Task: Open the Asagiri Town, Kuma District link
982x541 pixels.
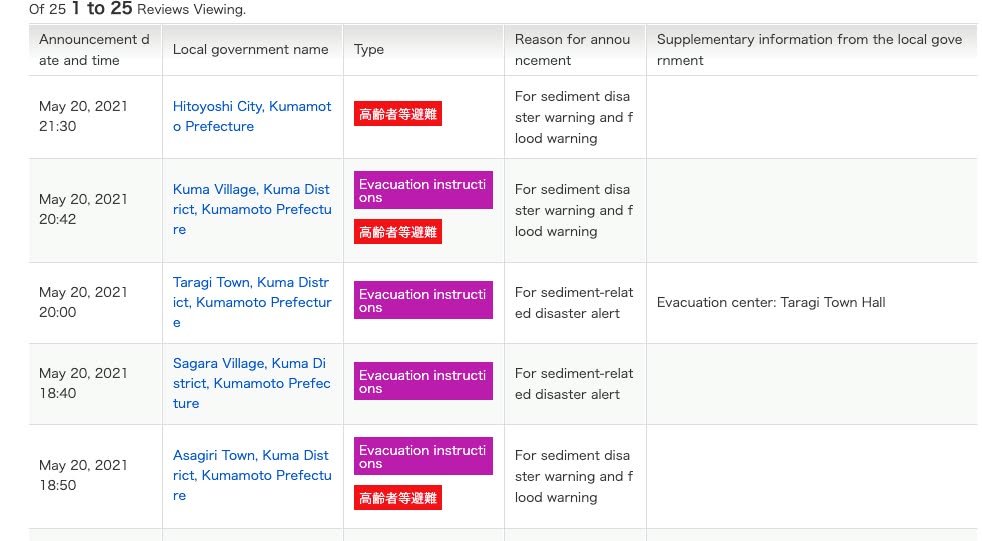Action: tap(251, 475)
